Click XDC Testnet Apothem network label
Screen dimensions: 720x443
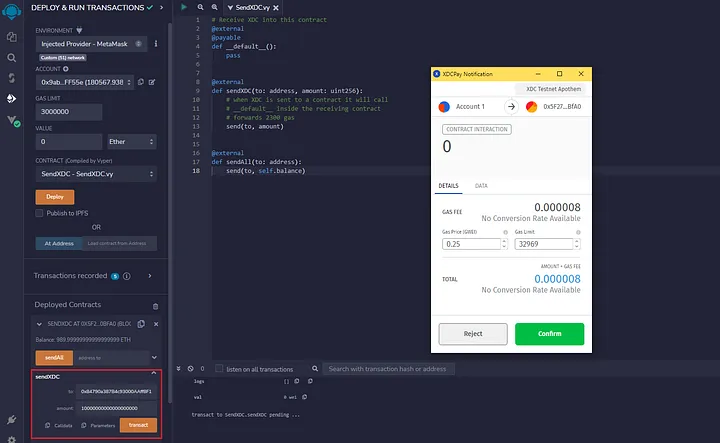tap(553, 89)
